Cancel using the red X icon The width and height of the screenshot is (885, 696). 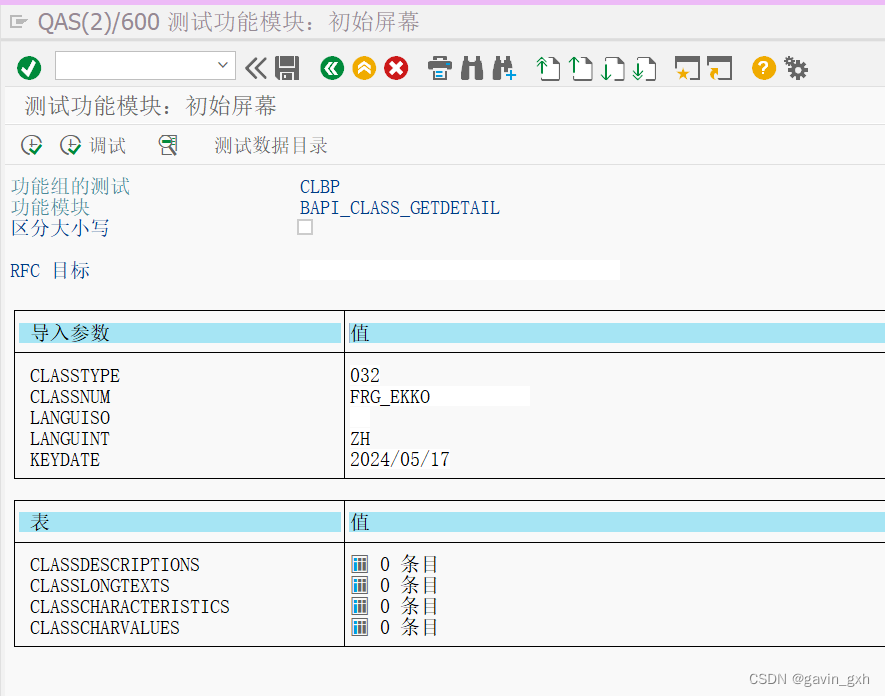click(x=396, y=68)
